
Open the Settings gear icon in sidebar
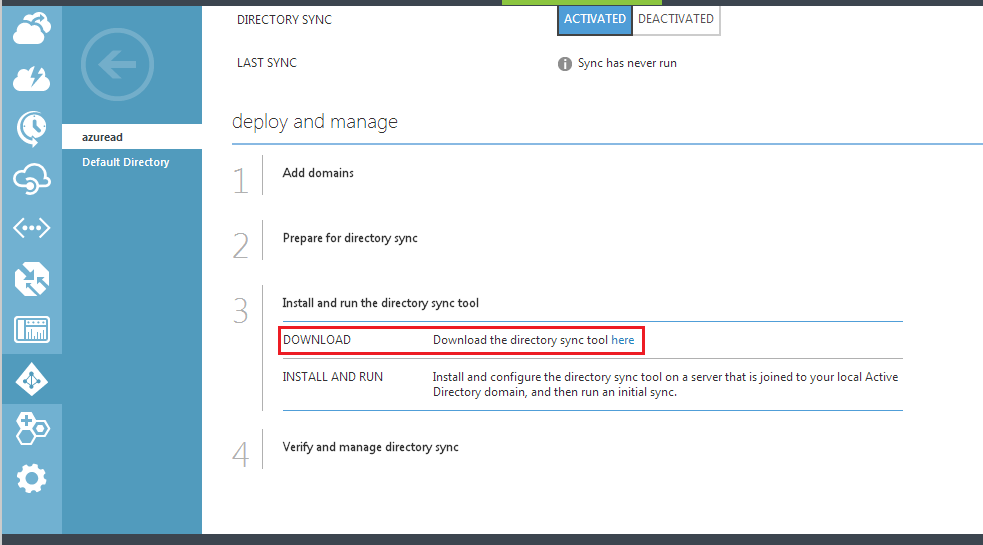coord(32,479)
